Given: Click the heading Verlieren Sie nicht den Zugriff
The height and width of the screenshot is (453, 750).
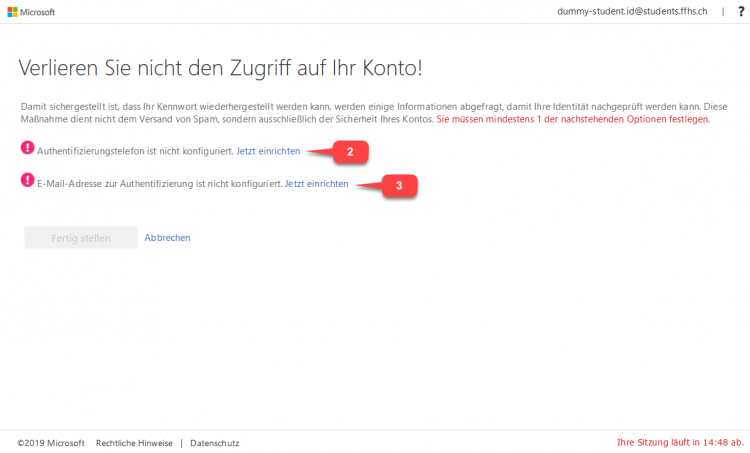Looking at the screenshot, I should tap(221, 67).
